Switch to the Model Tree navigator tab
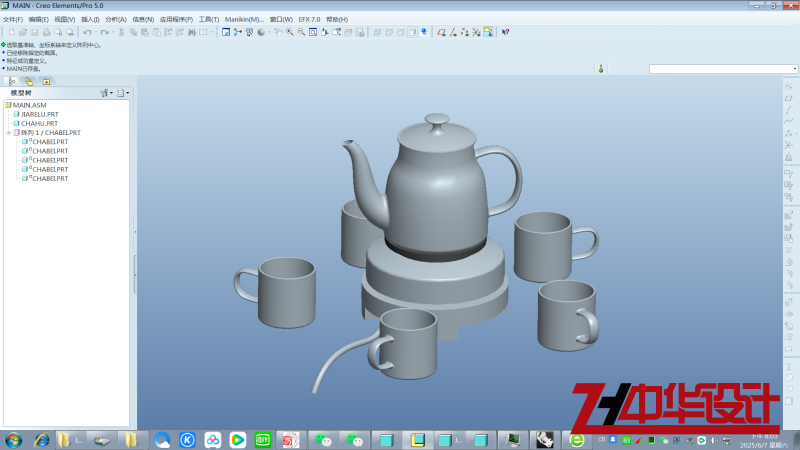800x450 pixels. click(12, 82)
